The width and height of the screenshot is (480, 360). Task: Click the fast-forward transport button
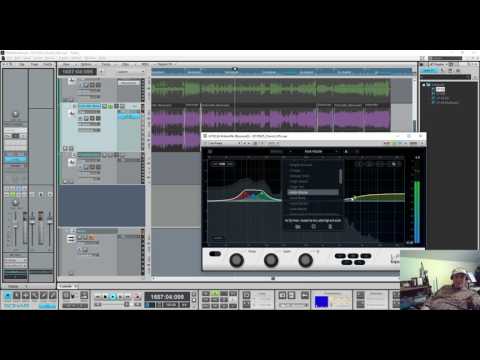pyautogui.click(x=128, y=296)
